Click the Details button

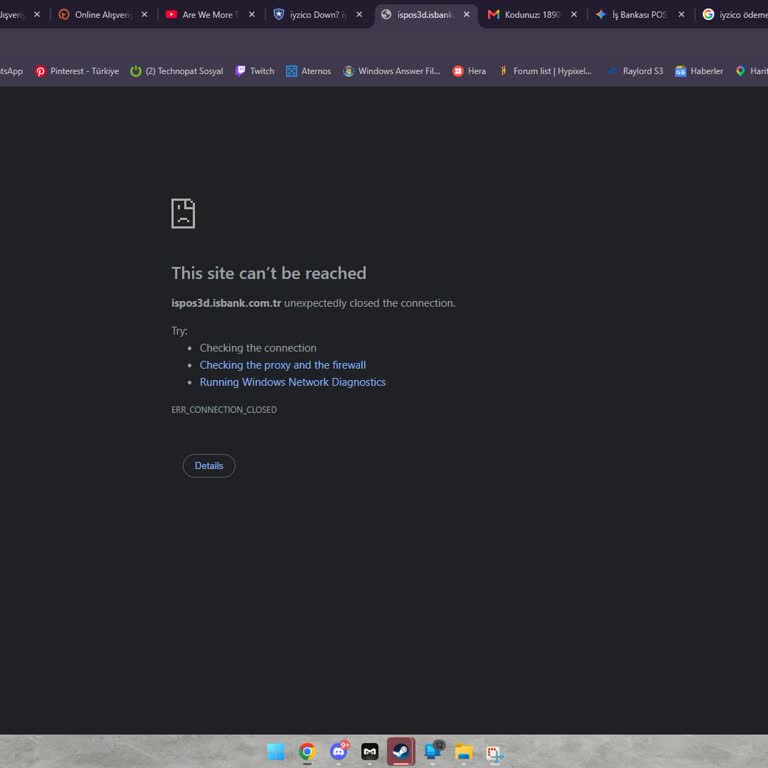click(x=209, y=466)
